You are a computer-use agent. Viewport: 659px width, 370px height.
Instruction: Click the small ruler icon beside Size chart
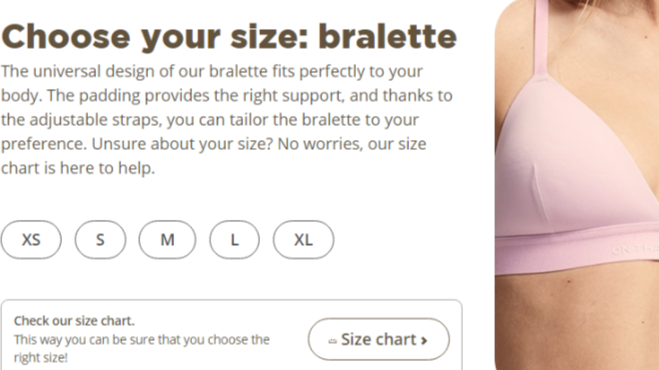332,341
